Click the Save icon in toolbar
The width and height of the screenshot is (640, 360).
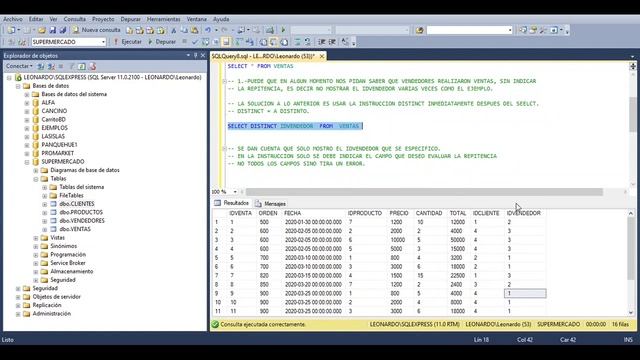tap(53, 30)
